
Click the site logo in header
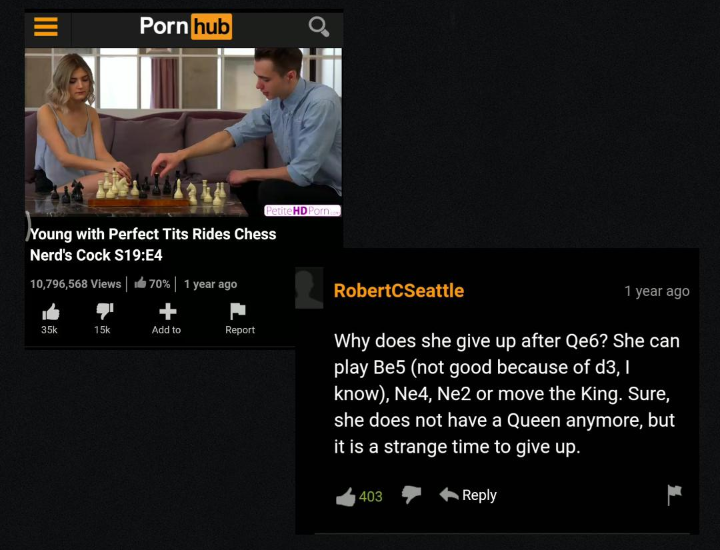tap(186, 26)
